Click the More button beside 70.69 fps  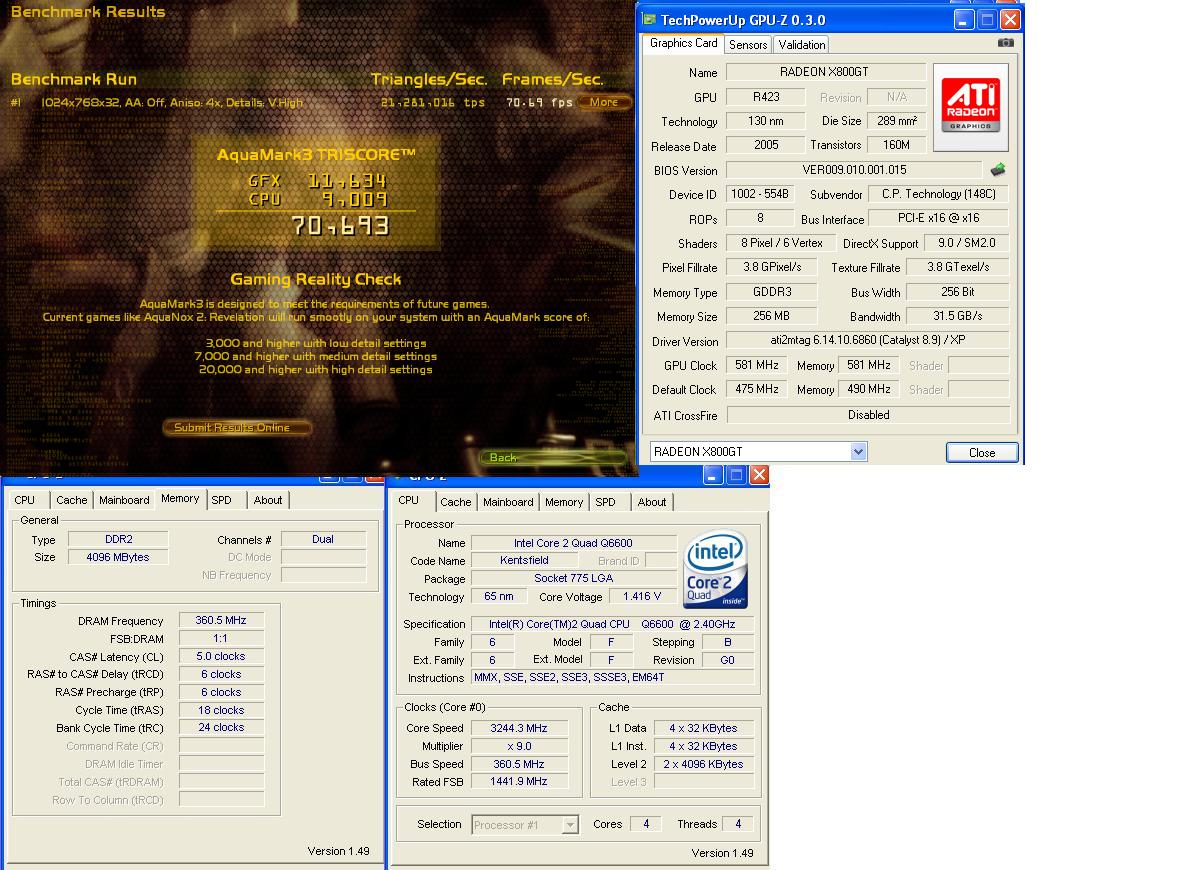coord(604,102)
